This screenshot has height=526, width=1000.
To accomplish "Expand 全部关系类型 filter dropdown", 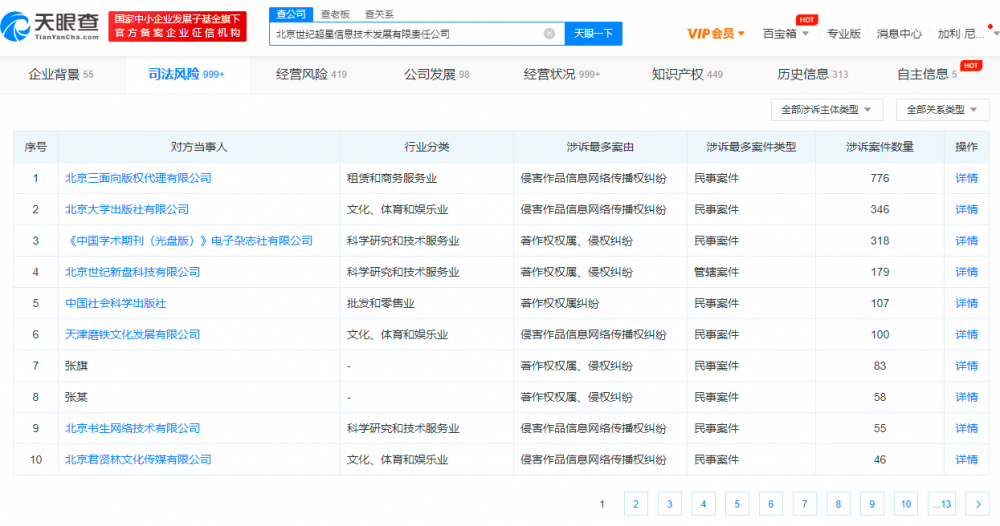I will click(x=942, y=110).
